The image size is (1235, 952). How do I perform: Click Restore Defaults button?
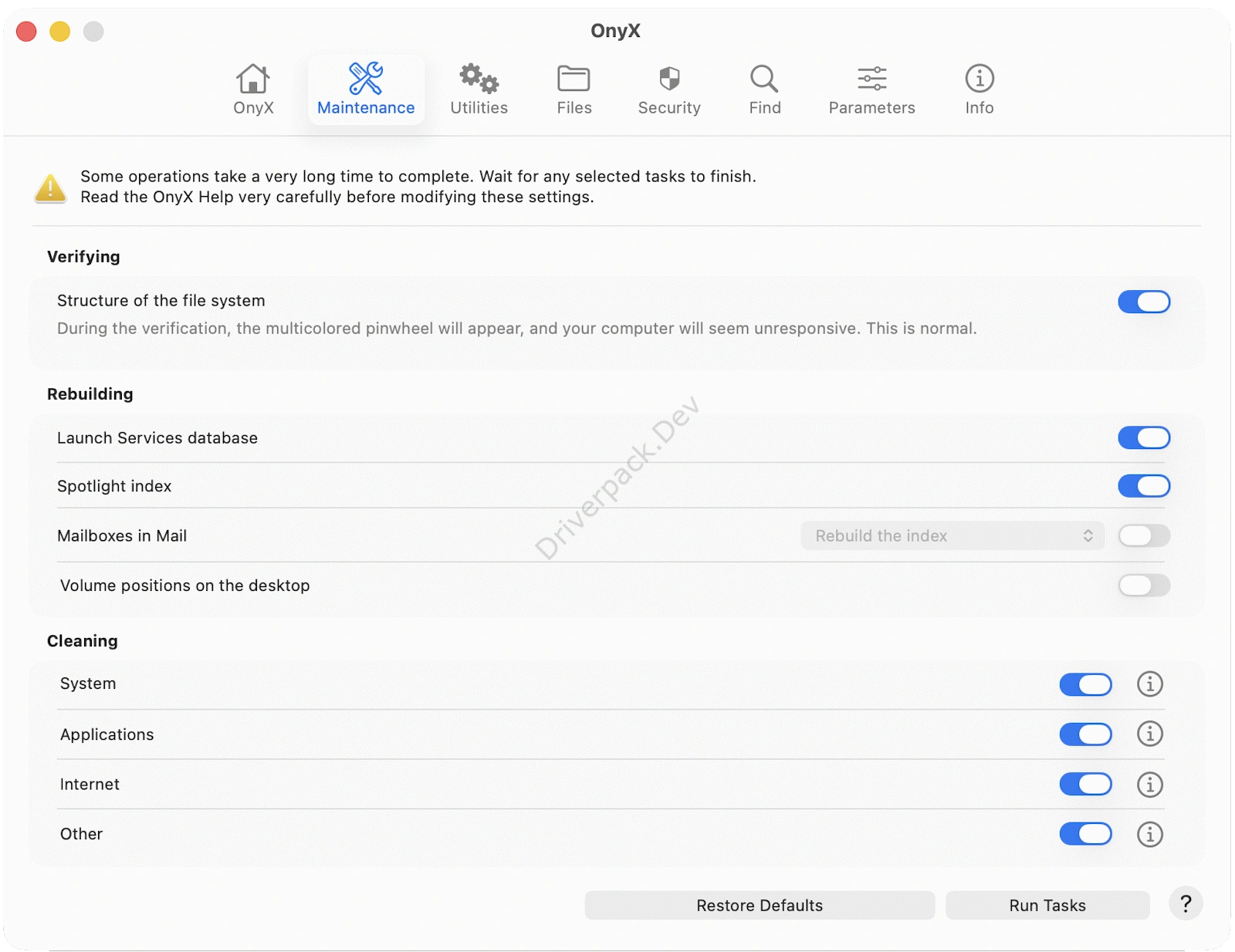[x=760, y=906]
